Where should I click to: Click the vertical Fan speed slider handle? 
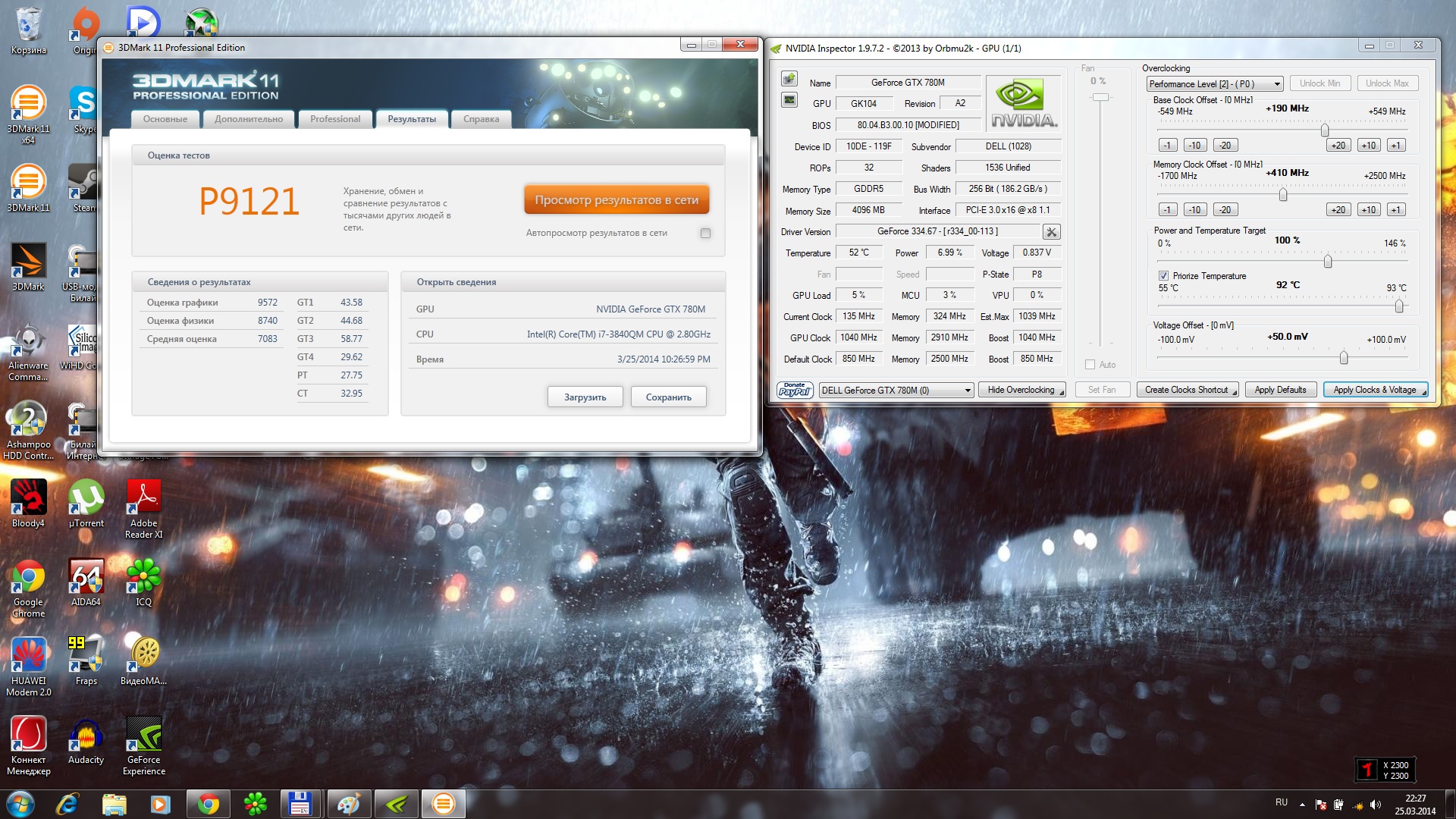coord(1100,97)
